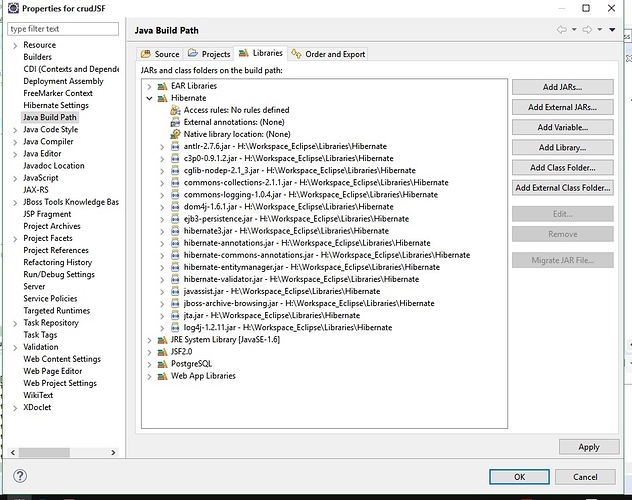This screenshot has height=500, width=632.
Task: Click the Native library location icon
Action: (x=176, y=134)
